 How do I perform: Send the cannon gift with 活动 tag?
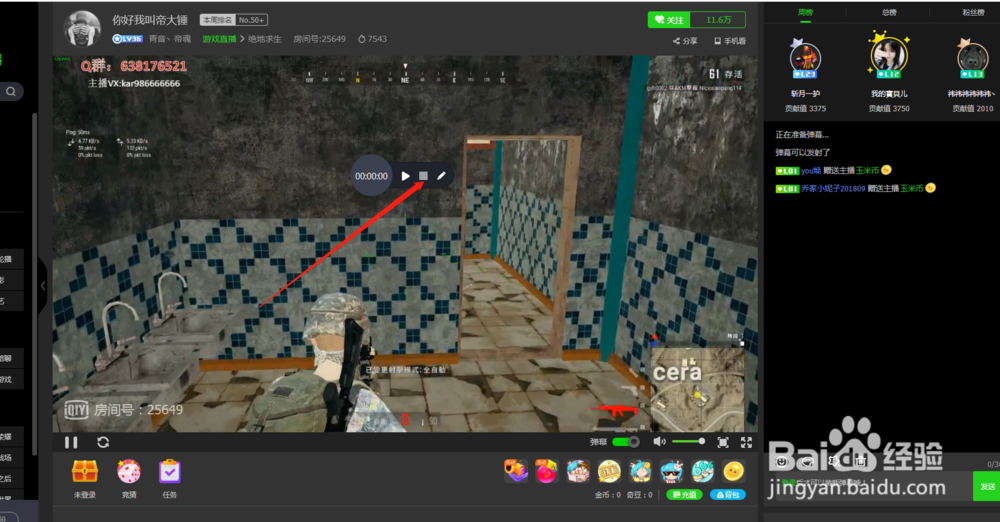(516, 472)
